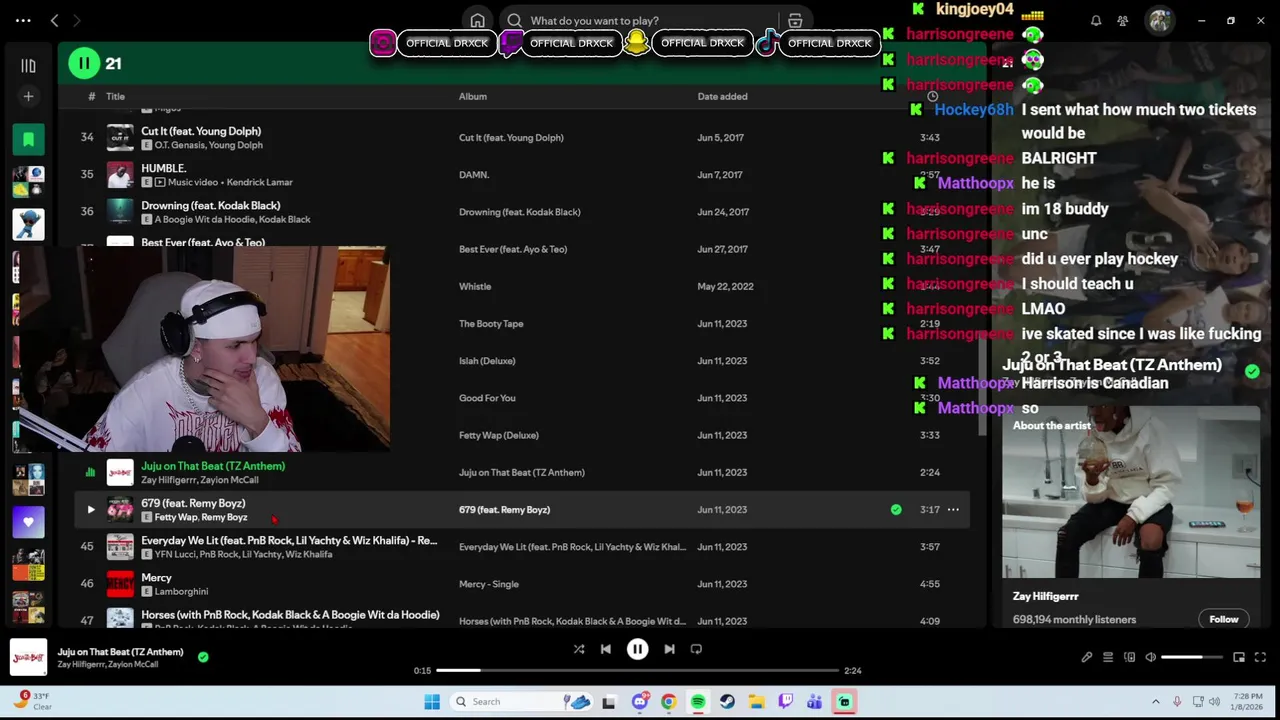Screen dimensions: 1280x720
Task: Mute with the volume speaker icon
Action: click(1151, 657)
